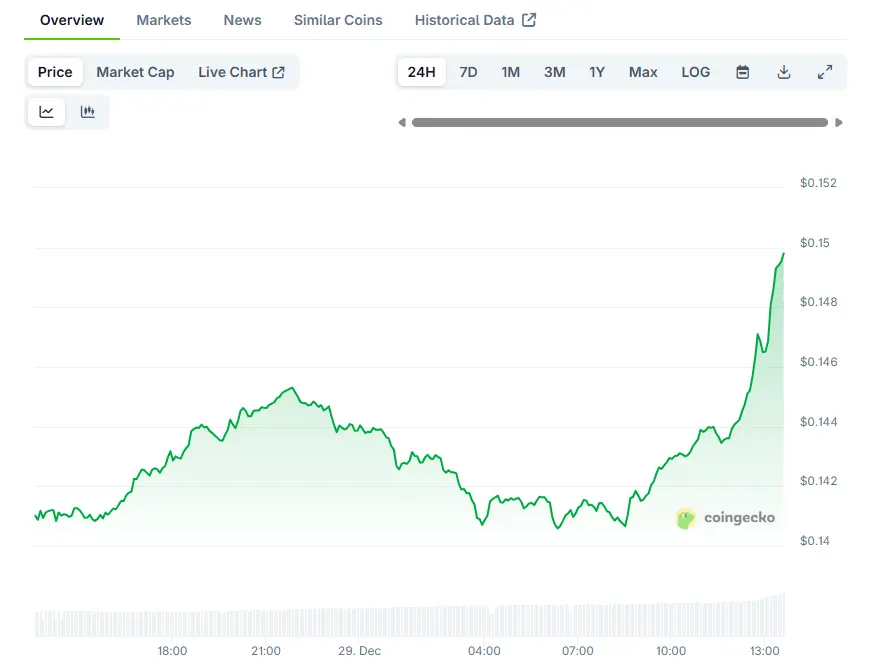The width and height of the screenshot is (873, 671).
Task: Download chart data icon
Action: tap(783, 72)
